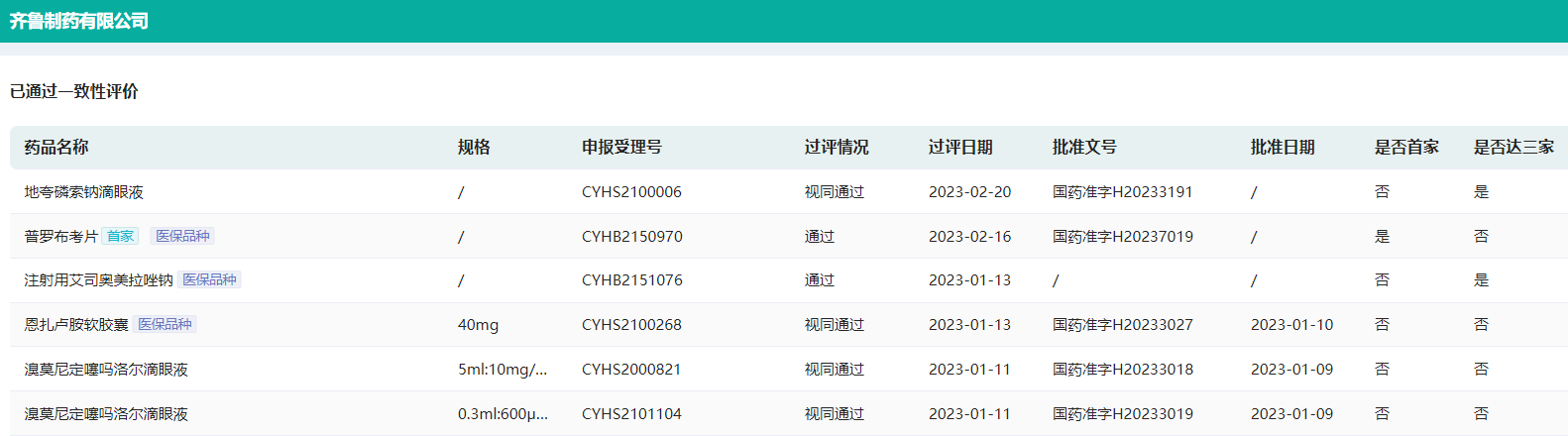This screenshot has height=436, width=1568.
Task: Click the 已通过一致性评价 section heading
Action: tap(74, 91)
